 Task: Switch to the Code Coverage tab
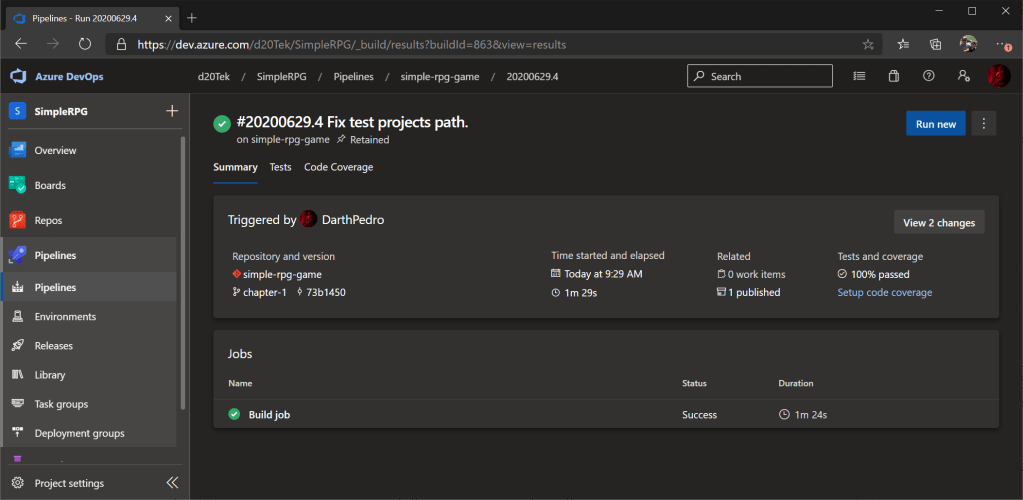pos(338,167)
